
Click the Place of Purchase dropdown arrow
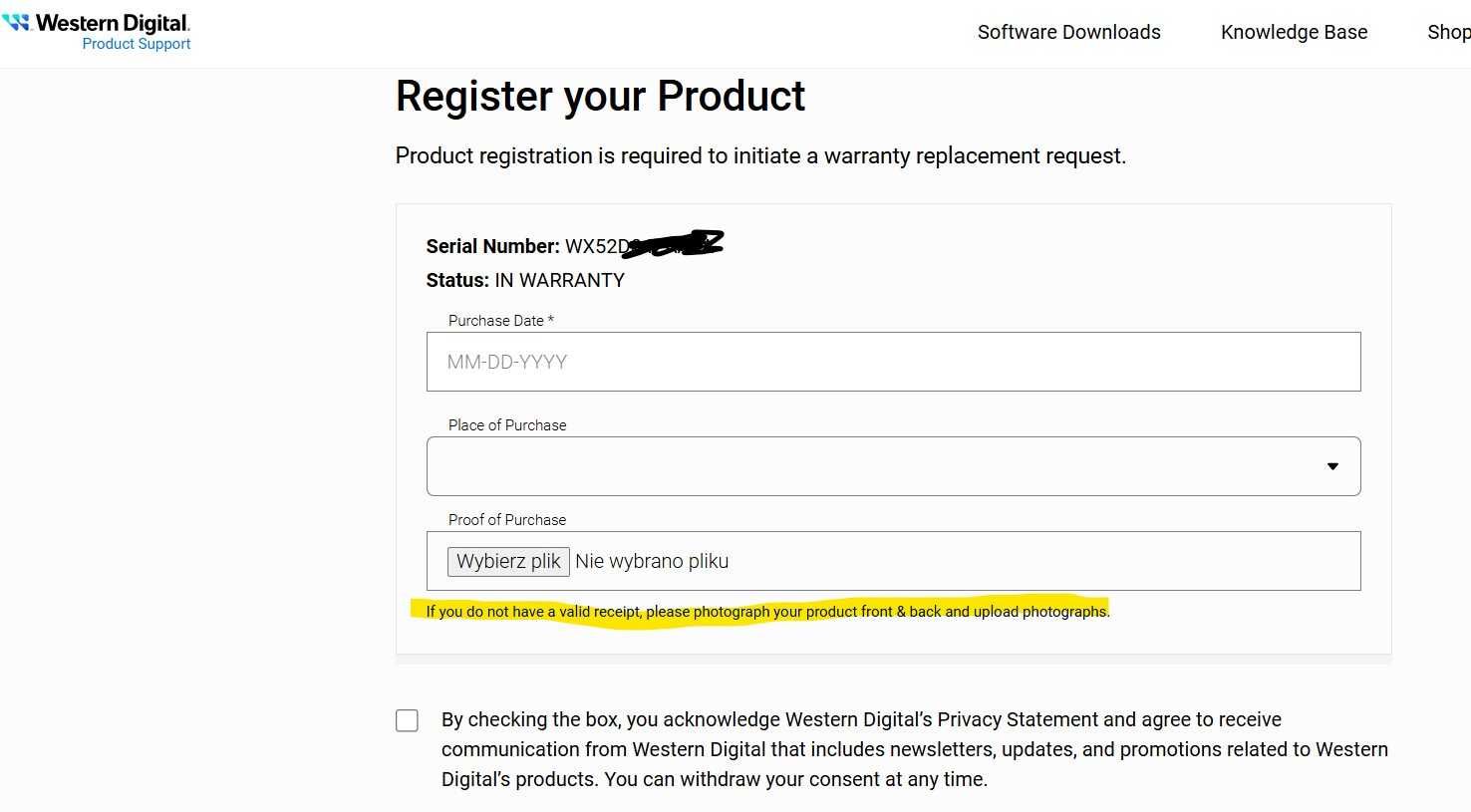point(1332,466)
